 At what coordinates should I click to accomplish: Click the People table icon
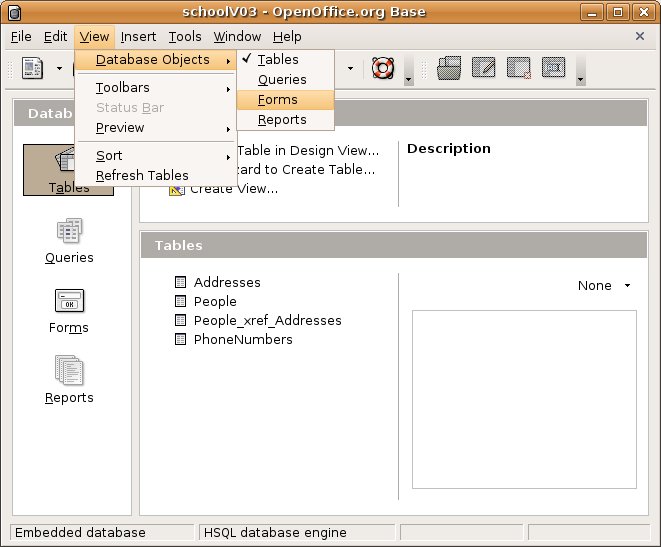point(180,301)
